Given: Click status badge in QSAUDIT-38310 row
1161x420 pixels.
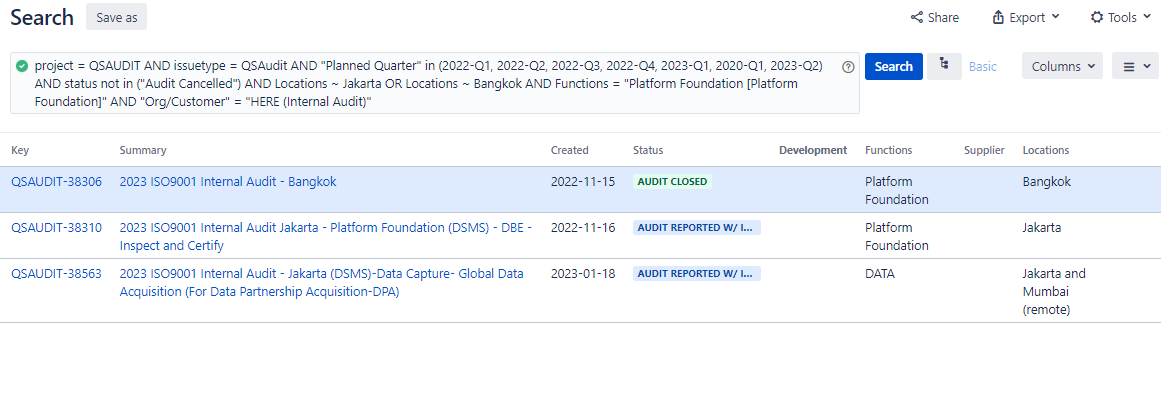Looking at the screenshot, I should click(697, 227).
